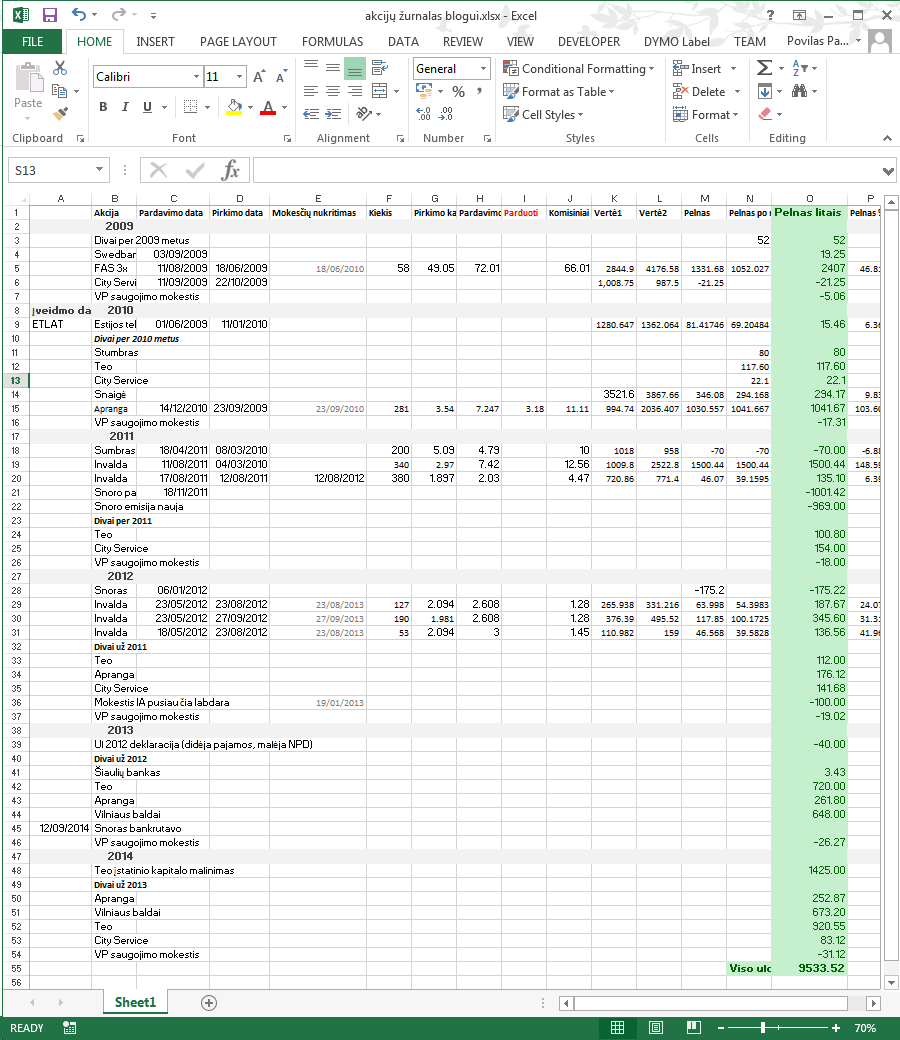Switch to the DATA tab
The height and width of the screenshot is (1040, 900).
[x=403, y=42]
